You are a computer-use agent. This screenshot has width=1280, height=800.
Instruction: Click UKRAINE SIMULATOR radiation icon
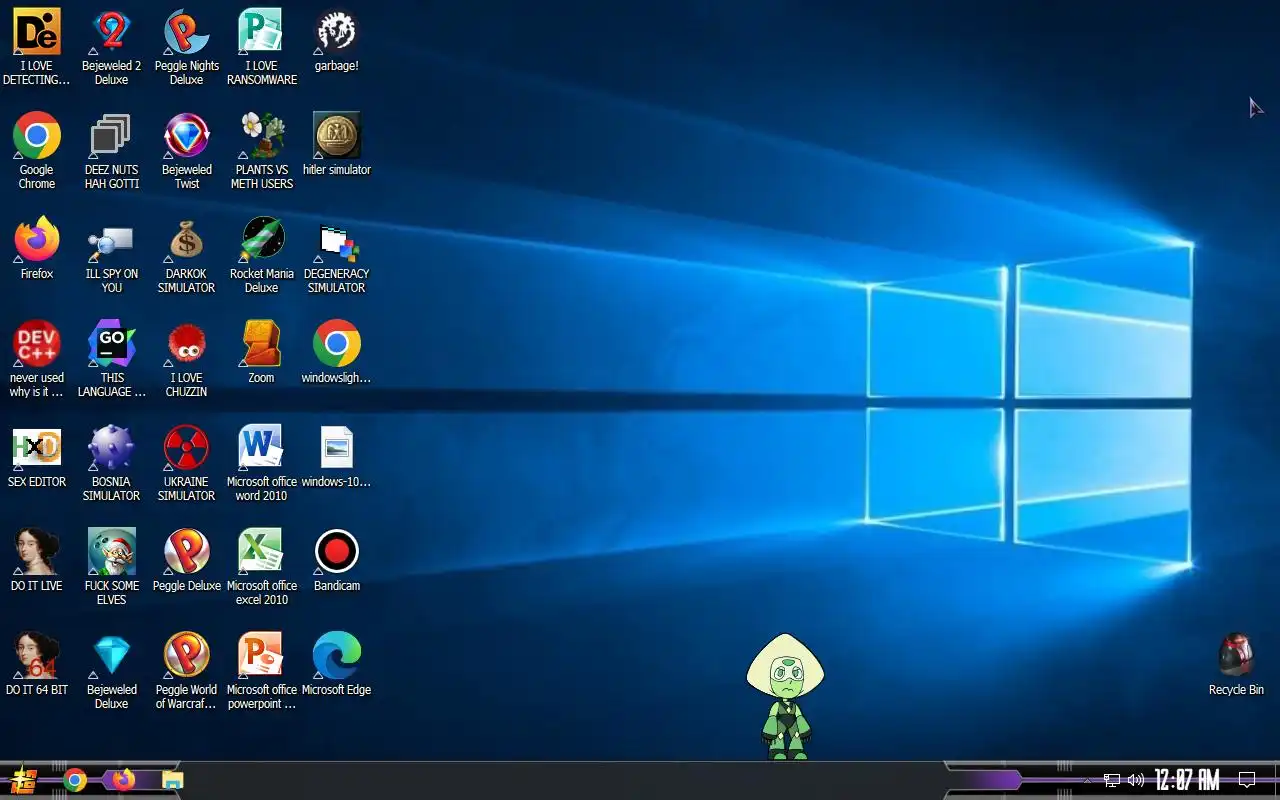(187, 462)
